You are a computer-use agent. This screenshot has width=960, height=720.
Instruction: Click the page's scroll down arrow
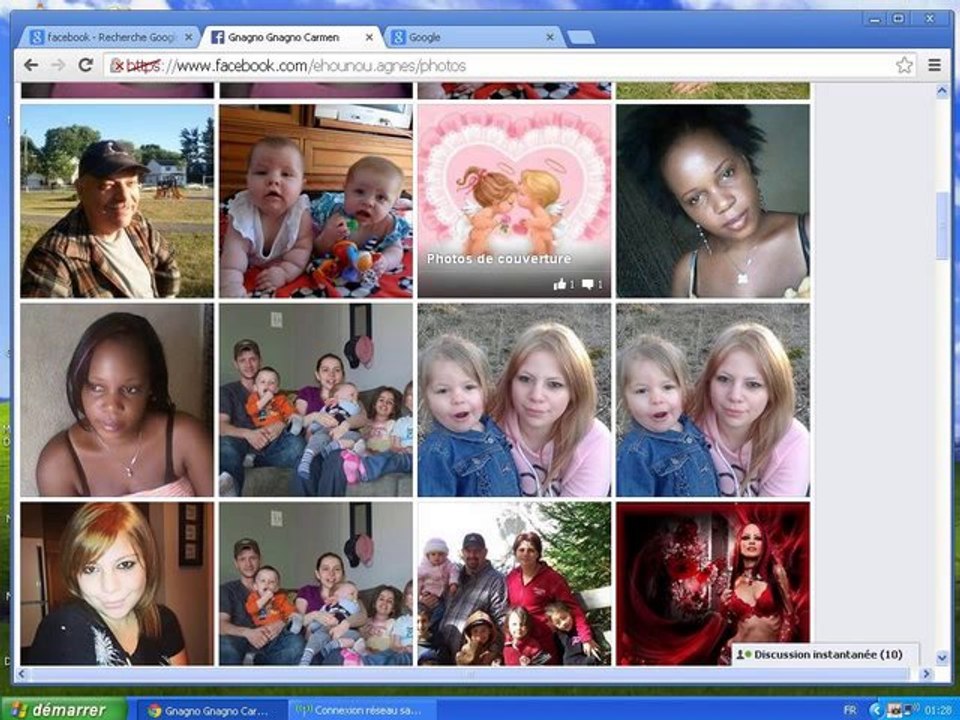click(942, 658)
